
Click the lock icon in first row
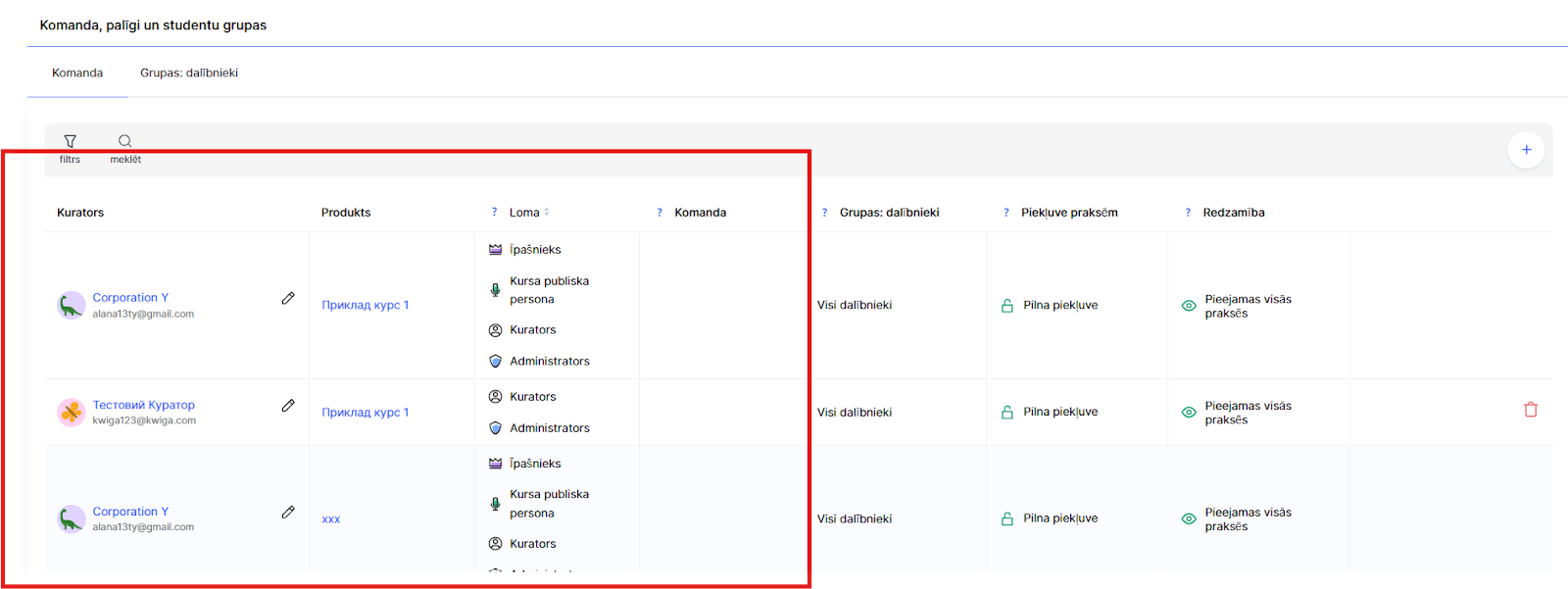[x=1006, y=306]
